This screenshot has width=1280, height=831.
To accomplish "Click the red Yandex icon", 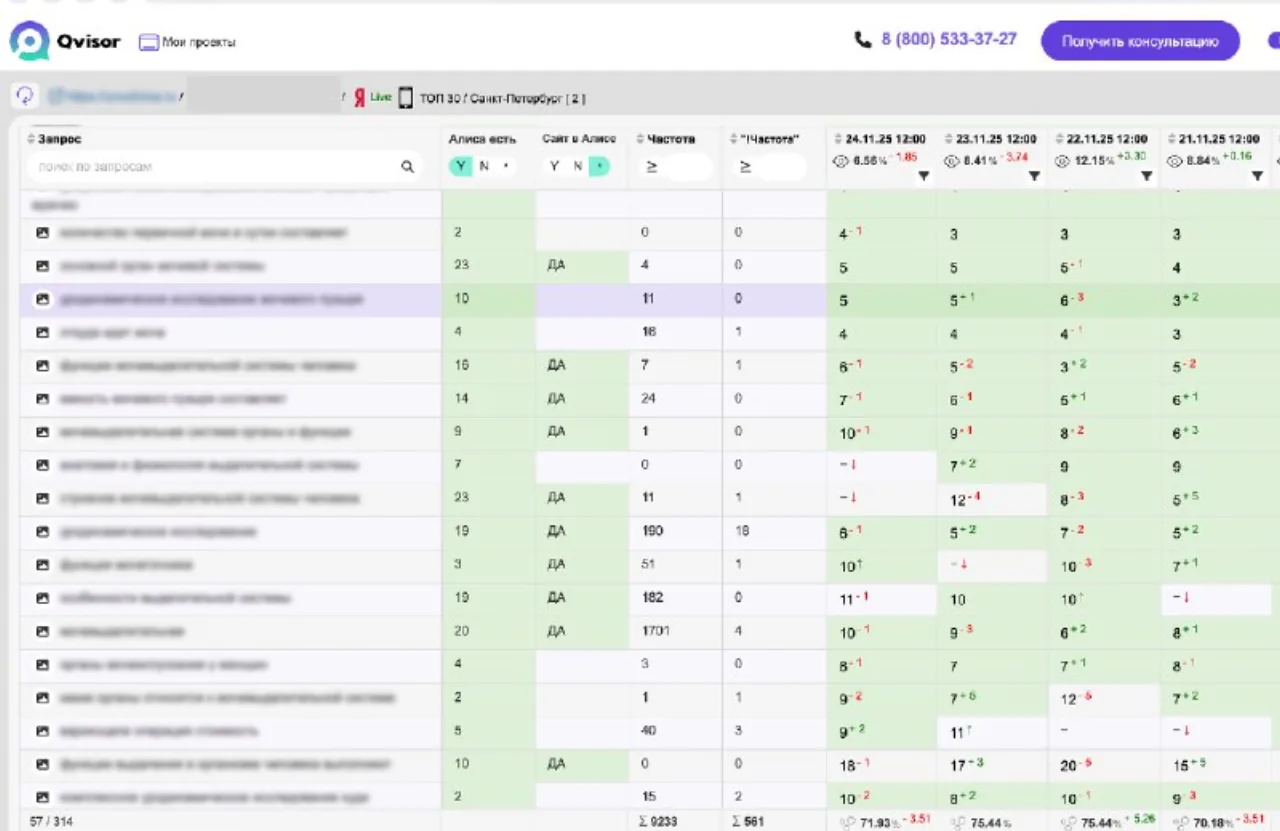I will 360,98.
